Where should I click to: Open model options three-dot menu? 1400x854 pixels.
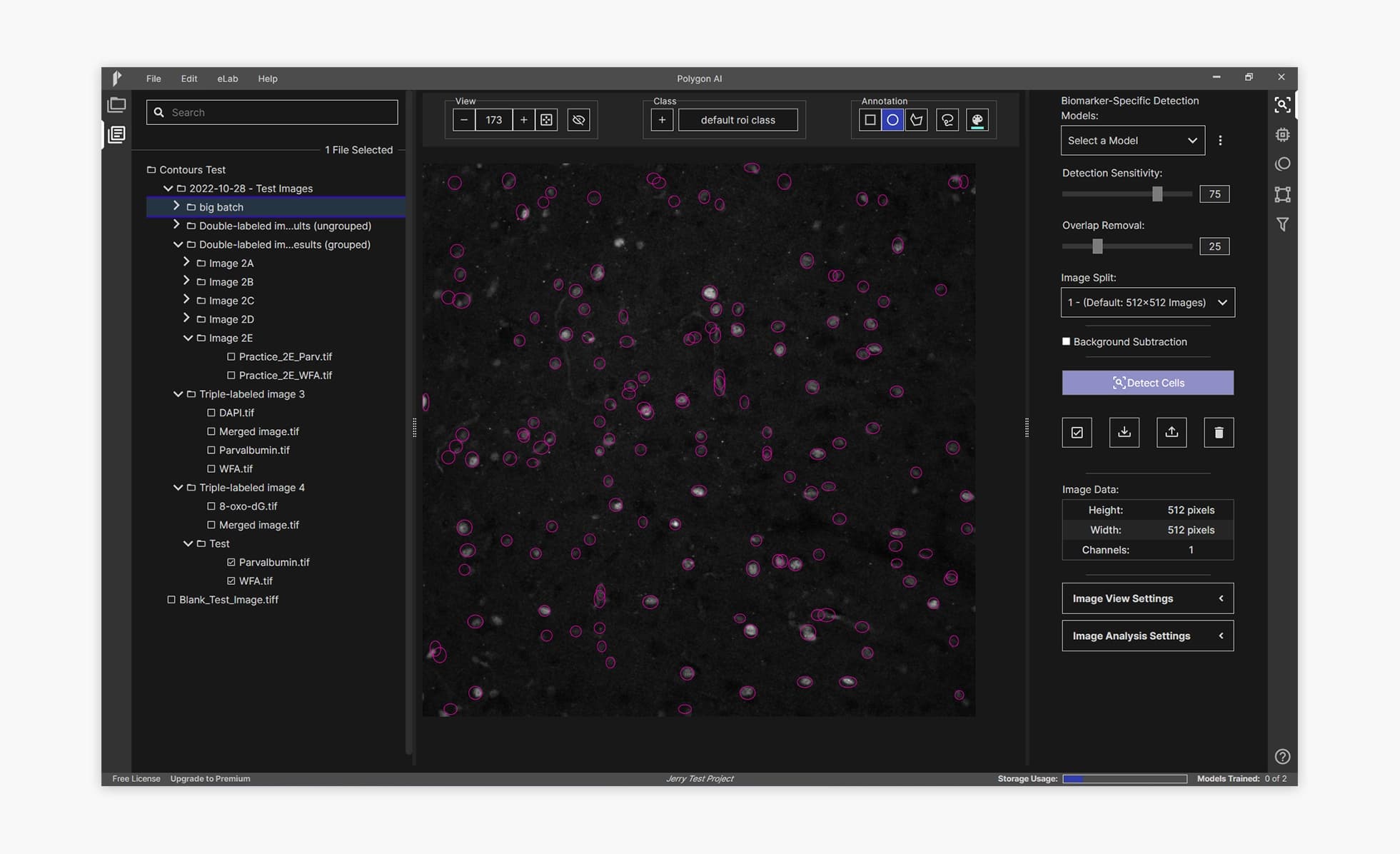(x=1220, y=141)
